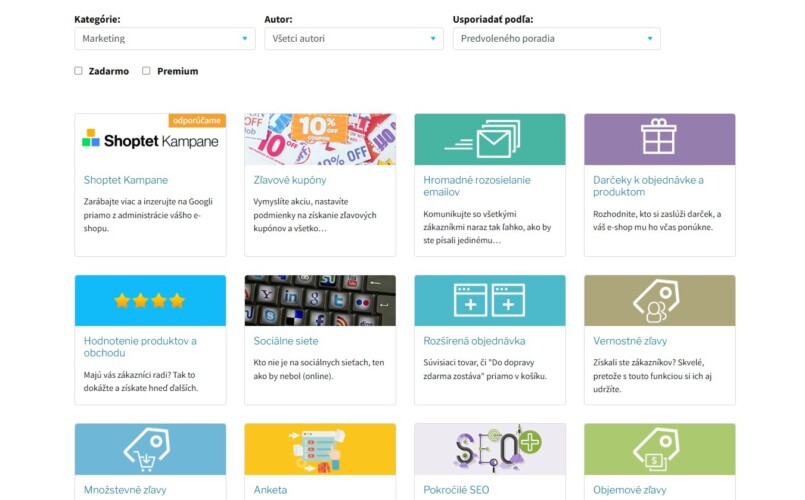Screen dimensions: 805x500
Task: Click the odporúčame badge on Shoptet Kampane
Action: click(x=197, y=121)
